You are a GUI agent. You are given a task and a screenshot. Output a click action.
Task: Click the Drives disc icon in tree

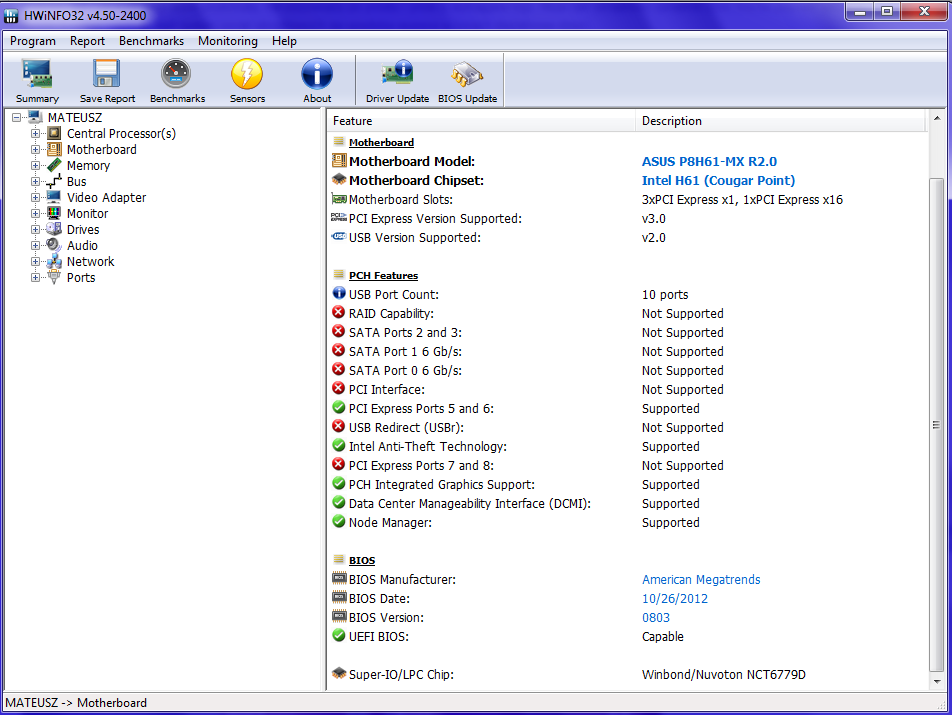click(x=54, y=229)
